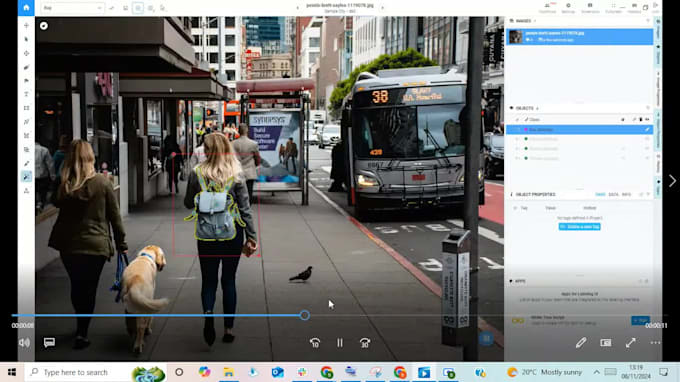Pause the video playback

click(x=340, y=343)
